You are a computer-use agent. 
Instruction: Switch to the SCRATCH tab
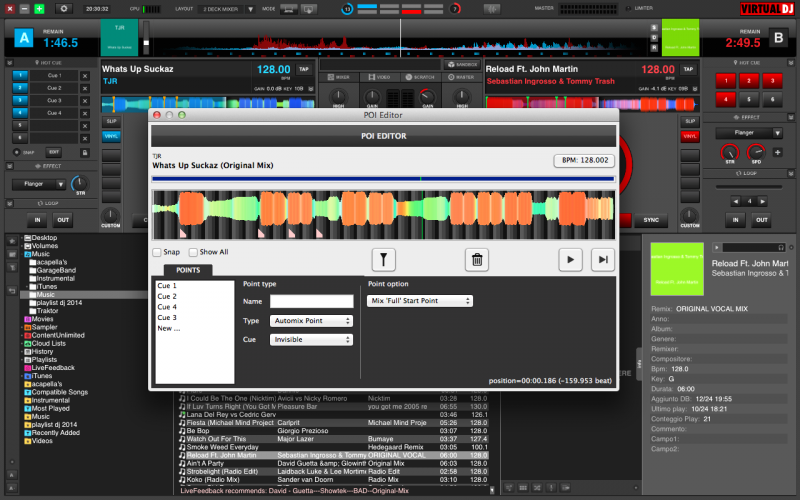420,77
